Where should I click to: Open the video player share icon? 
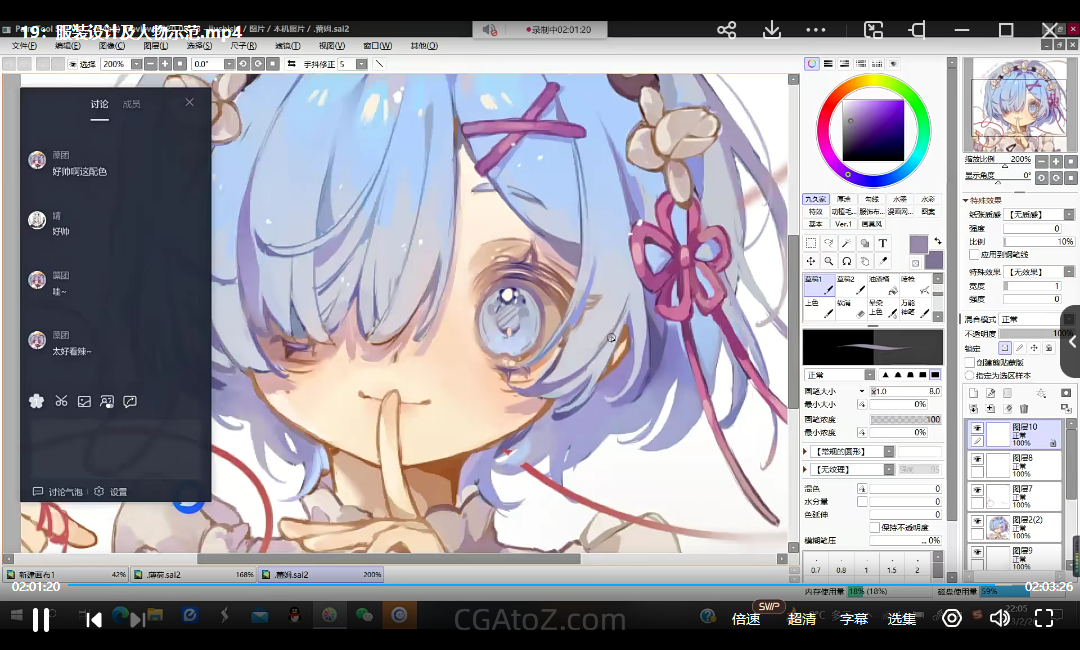727,31
